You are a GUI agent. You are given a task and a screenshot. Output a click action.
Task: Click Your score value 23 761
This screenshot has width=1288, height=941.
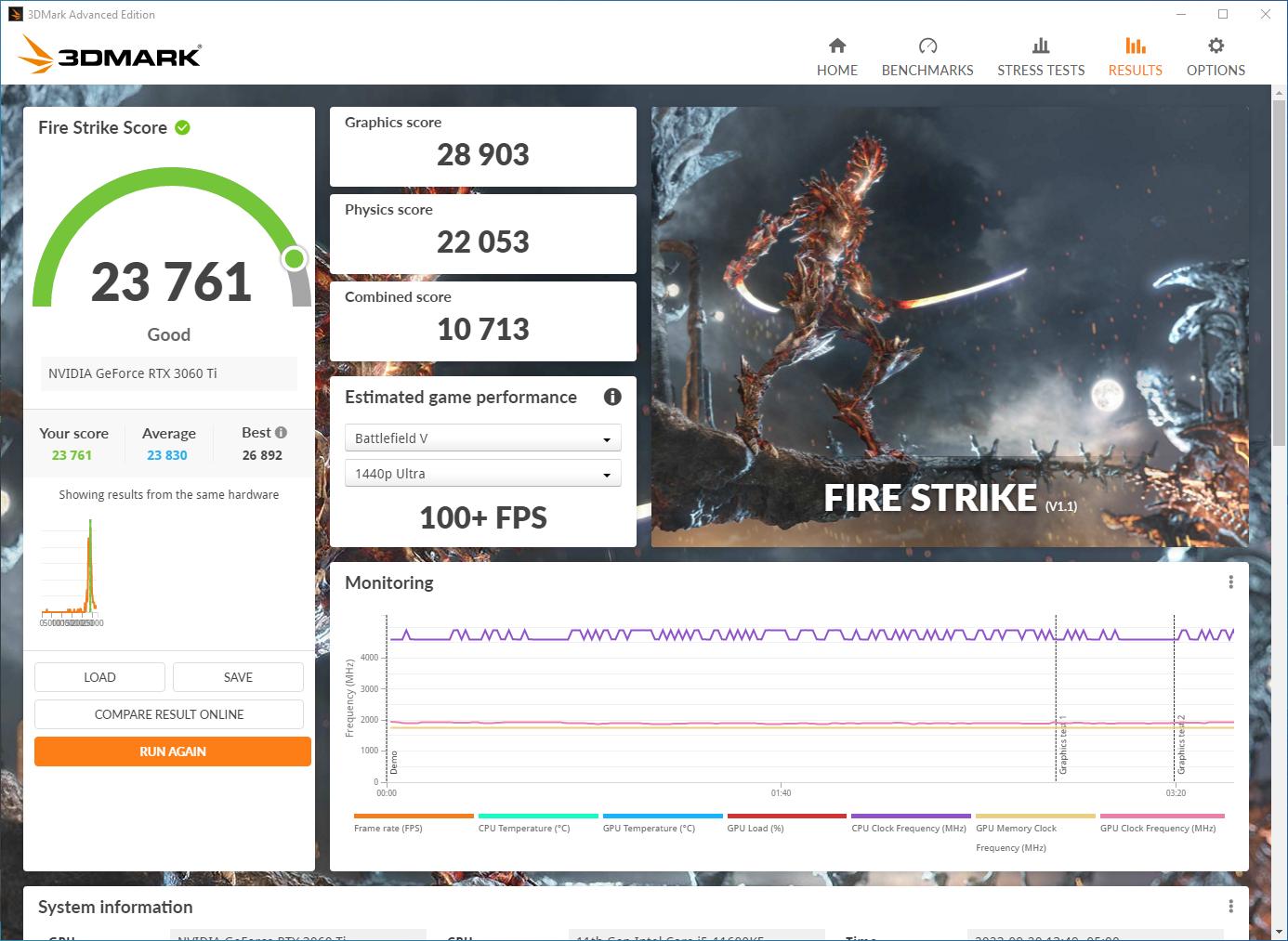(x=72, y=455)
